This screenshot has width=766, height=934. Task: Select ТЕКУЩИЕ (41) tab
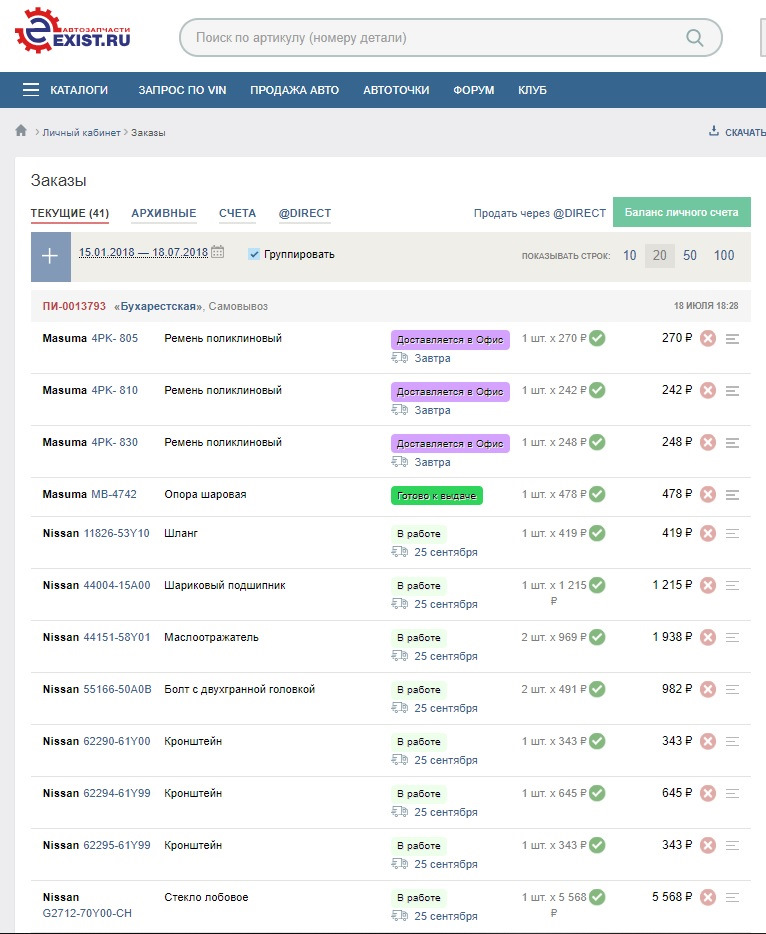[70, 213]
